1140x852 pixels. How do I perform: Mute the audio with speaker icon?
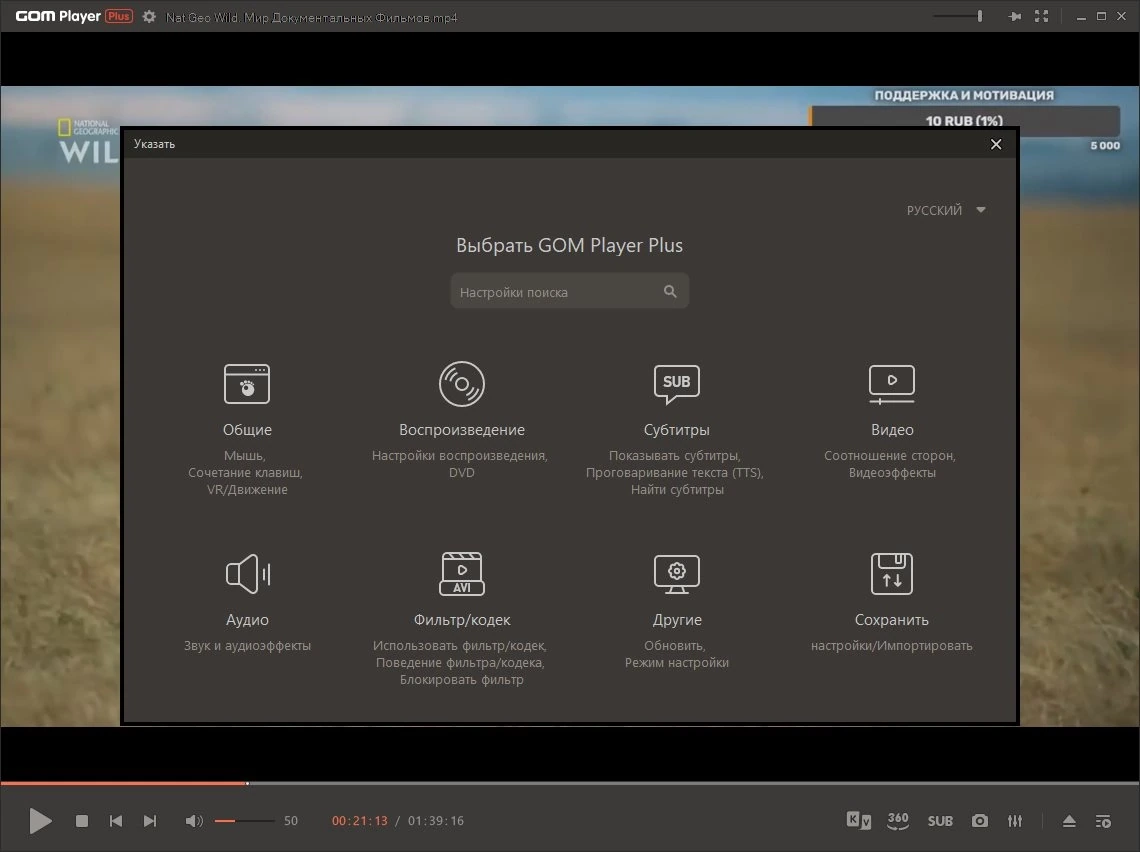[193, 821]
